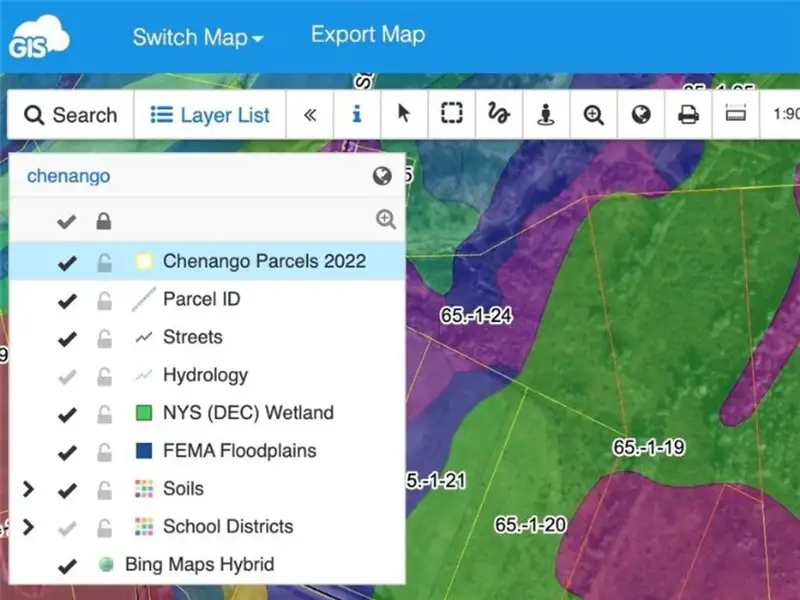Uncheck the FEMA Floodplains layer
The width and height of the screenshot is (800, 600).
67,452
